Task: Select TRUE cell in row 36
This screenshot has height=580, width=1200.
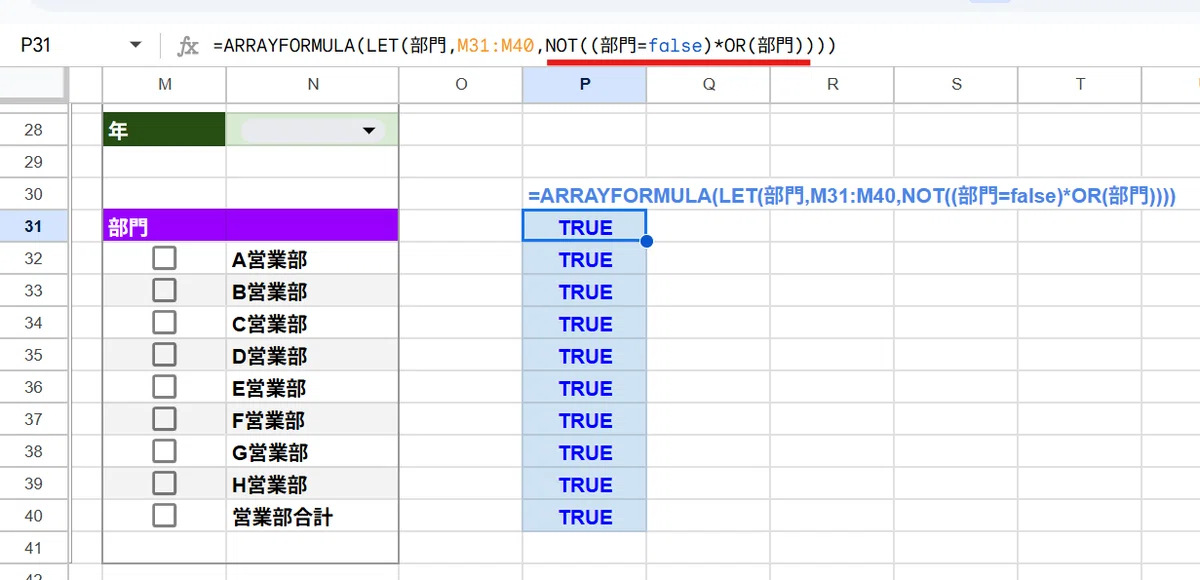Action: tap(585, 387)
